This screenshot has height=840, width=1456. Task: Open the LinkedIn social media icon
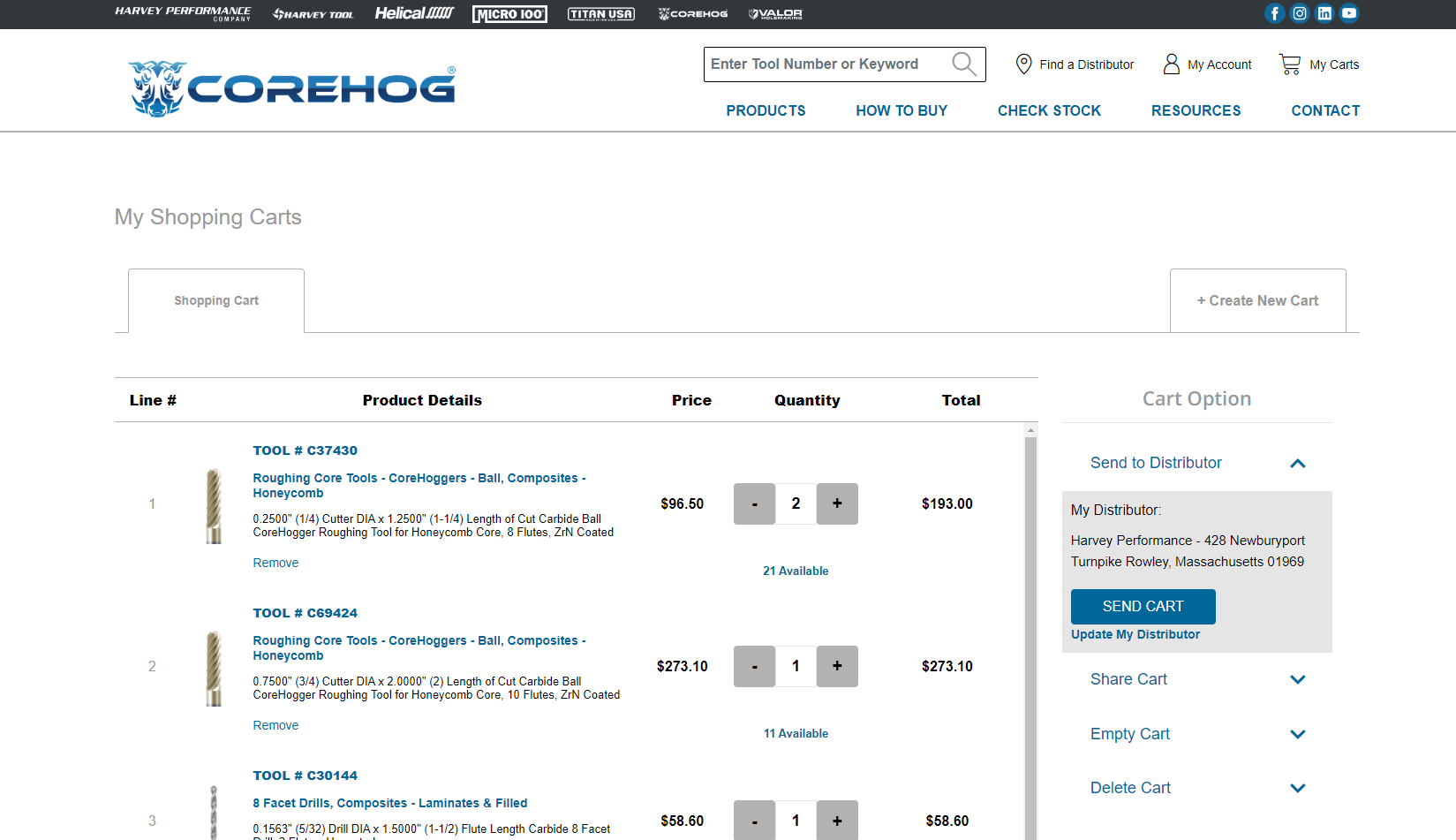click(x=1324, y=13)
